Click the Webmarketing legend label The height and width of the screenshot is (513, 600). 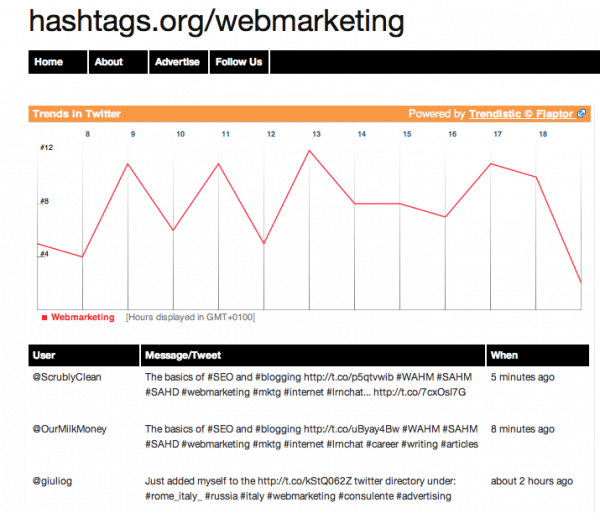pyautogui.click(x=83, y=317)
